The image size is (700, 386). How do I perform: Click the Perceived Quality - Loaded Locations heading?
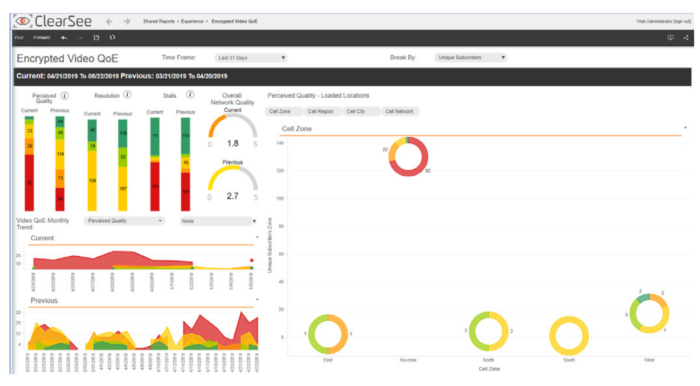[x=318, y=95]
